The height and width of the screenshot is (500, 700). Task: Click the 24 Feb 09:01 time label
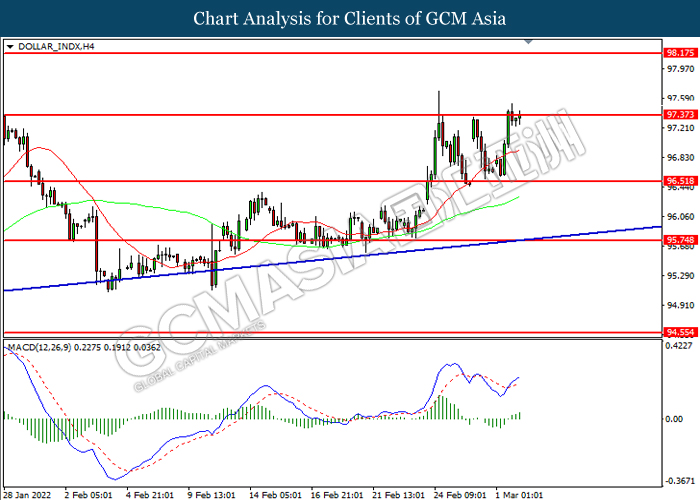click(x=460, y=495)
